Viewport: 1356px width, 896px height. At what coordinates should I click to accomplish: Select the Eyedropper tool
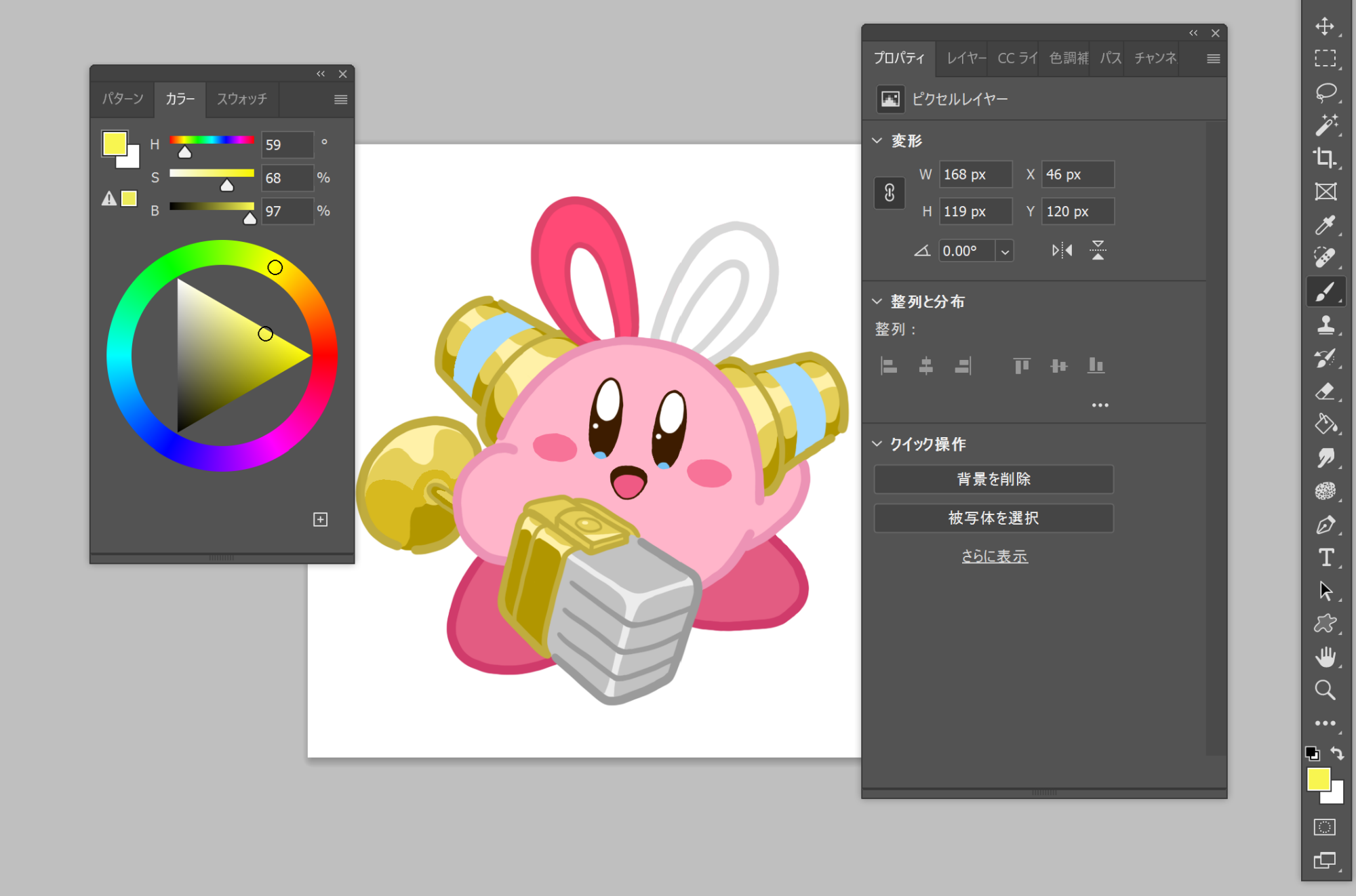[1325, 225]
